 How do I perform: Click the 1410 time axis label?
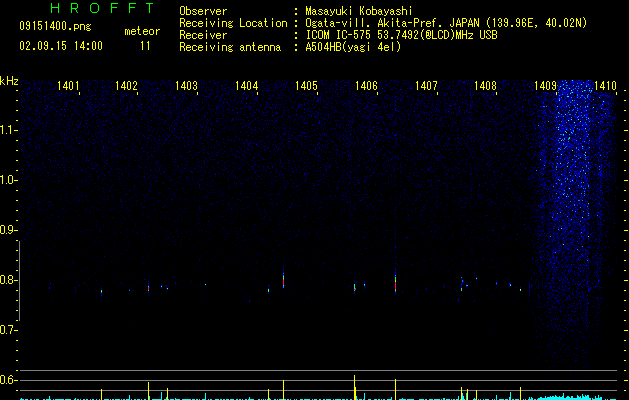(x=605, y=86)
